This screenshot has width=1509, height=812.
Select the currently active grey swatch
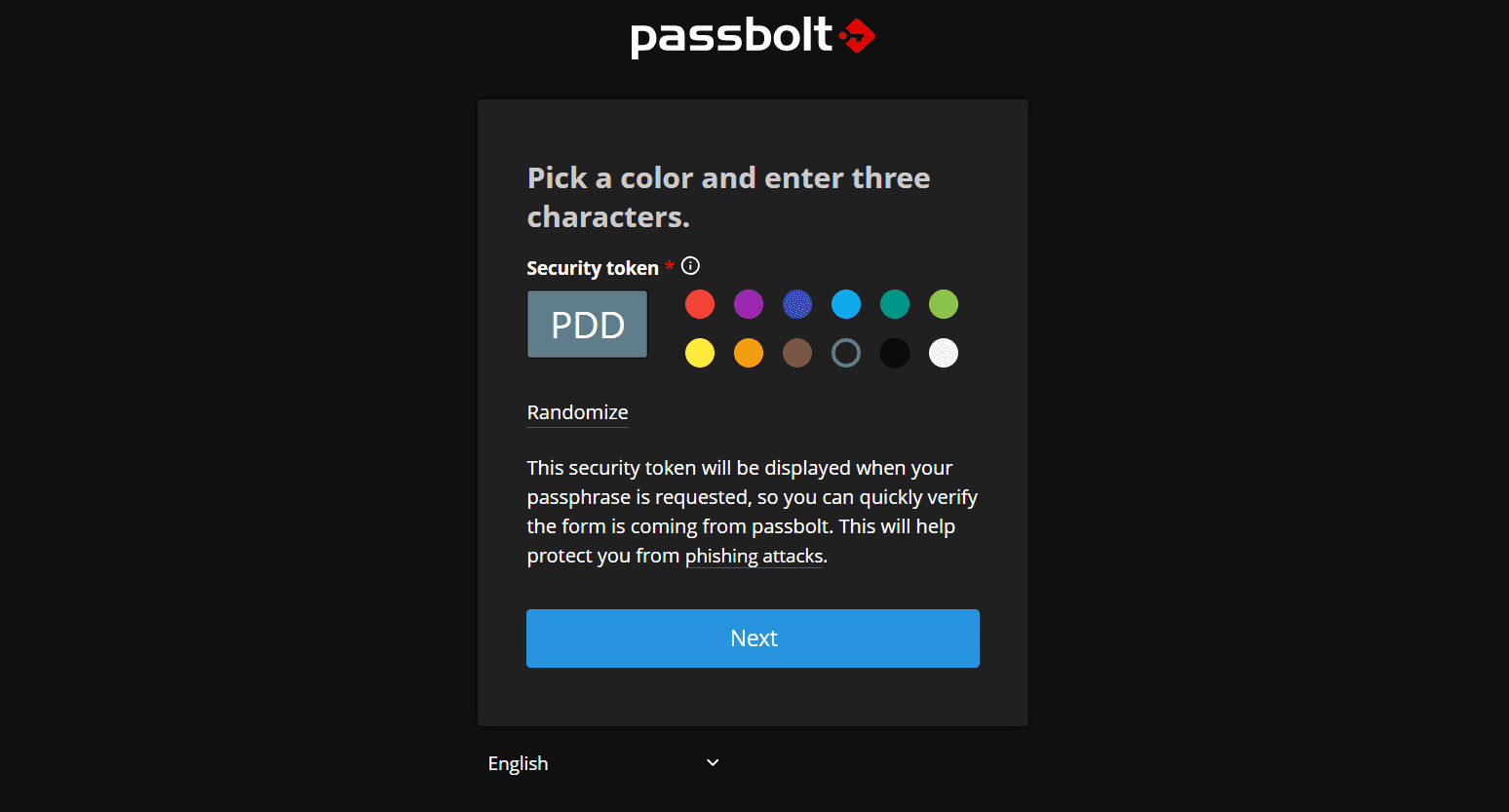coord(846,353)
